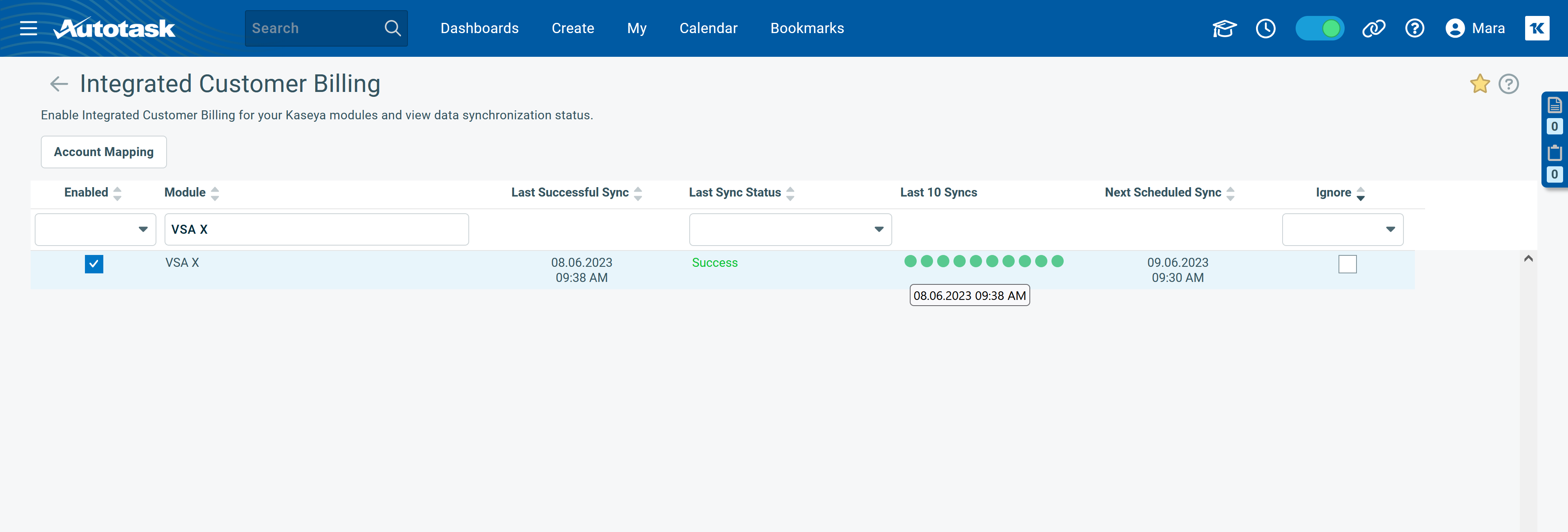This screenshot has width=1568, height=532.
Task: Click the Autotask logo
Action: [x=114, y=28]
